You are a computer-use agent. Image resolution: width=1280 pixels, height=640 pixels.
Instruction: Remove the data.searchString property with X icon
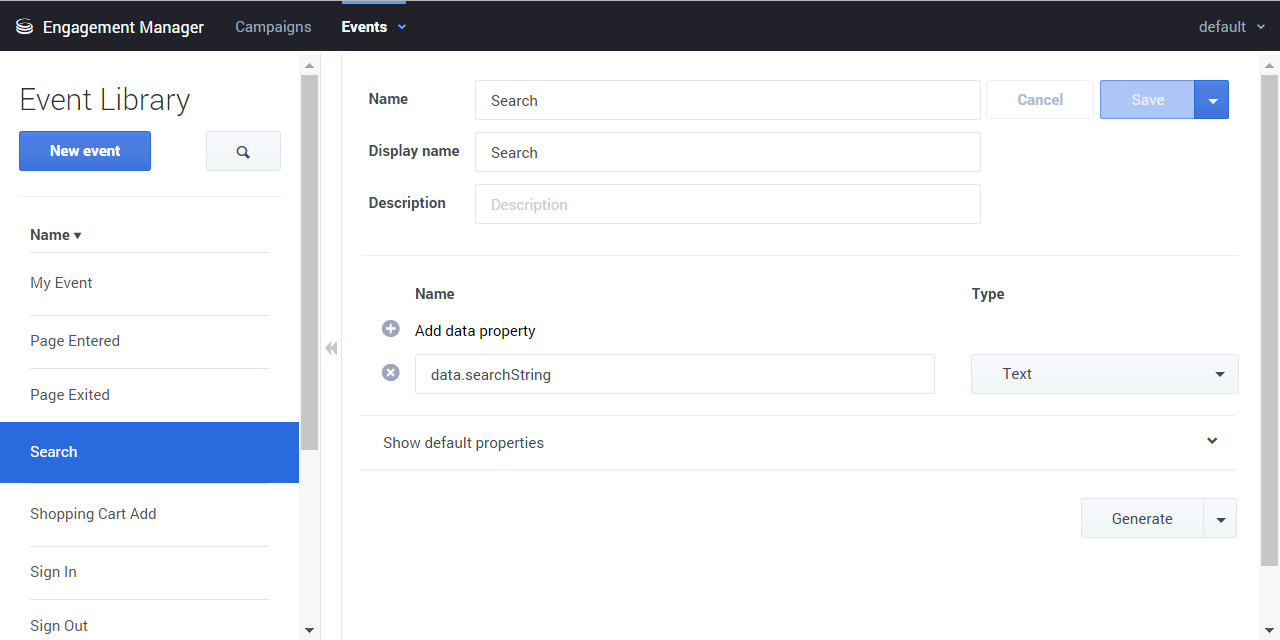(391, 373)
